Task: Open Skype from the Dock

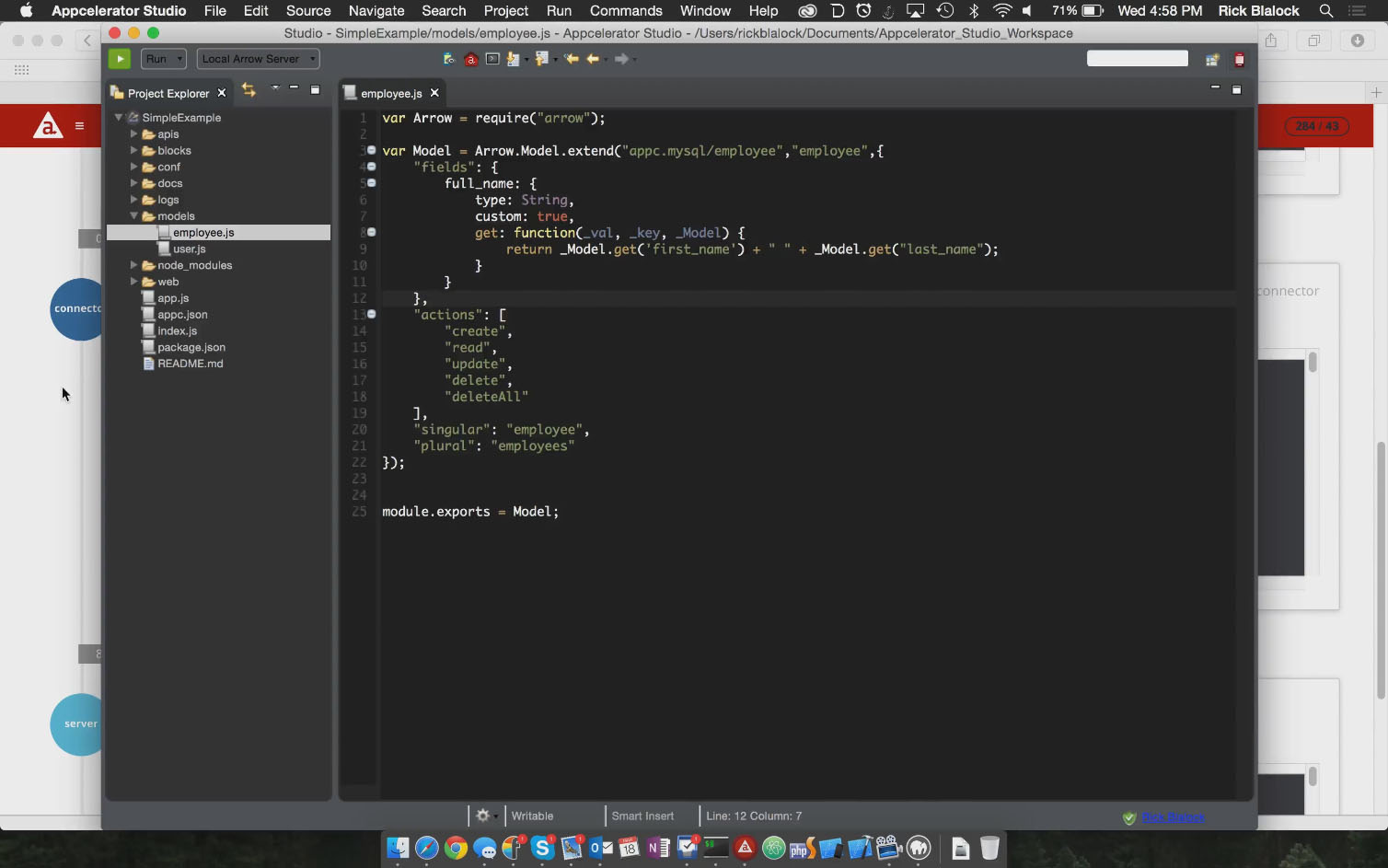Action: (x=542, y=848)
